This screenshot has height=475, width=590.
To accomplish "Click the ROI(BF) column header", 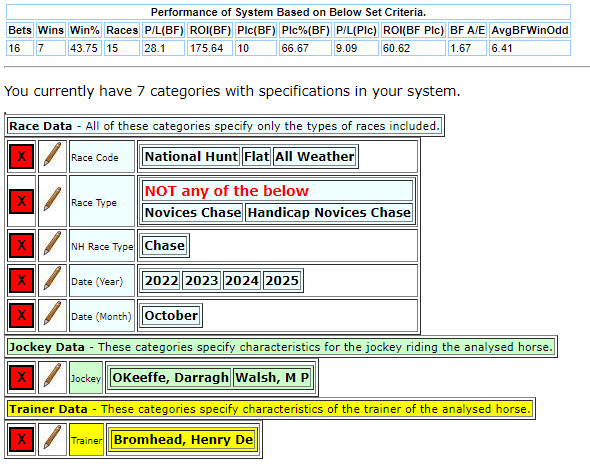I will tap(210, 30).
